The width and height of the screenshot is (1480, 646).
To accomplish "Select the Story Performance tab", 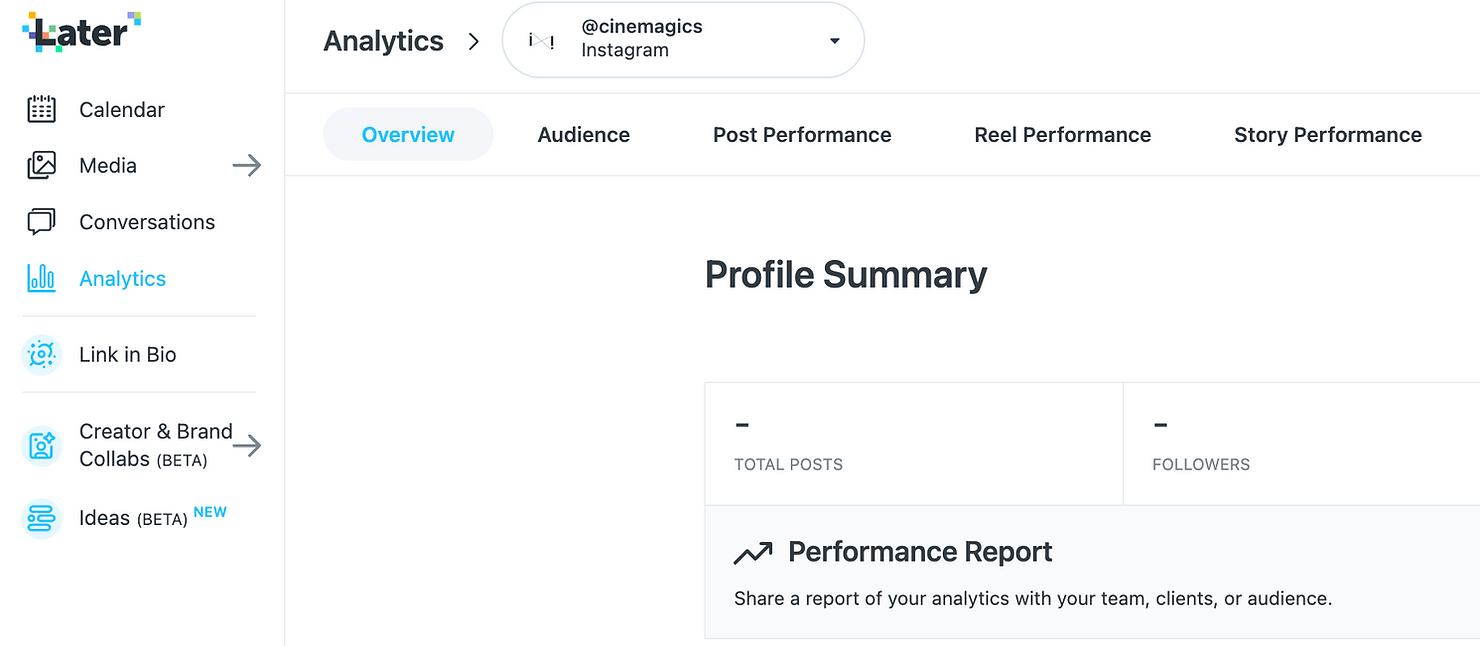I will pyautogui.click(x=1327, y=135).
